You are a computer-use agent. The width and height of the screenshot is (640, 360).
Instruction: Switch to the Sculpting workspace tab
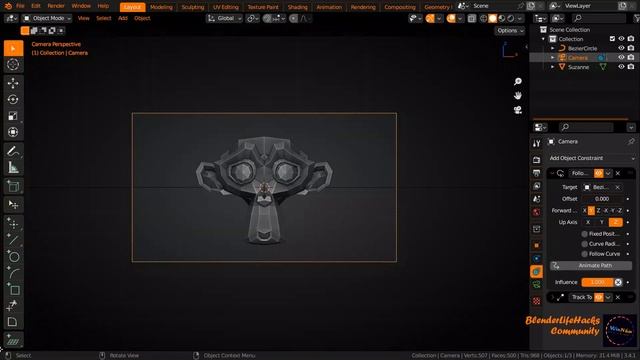[193, 7]
